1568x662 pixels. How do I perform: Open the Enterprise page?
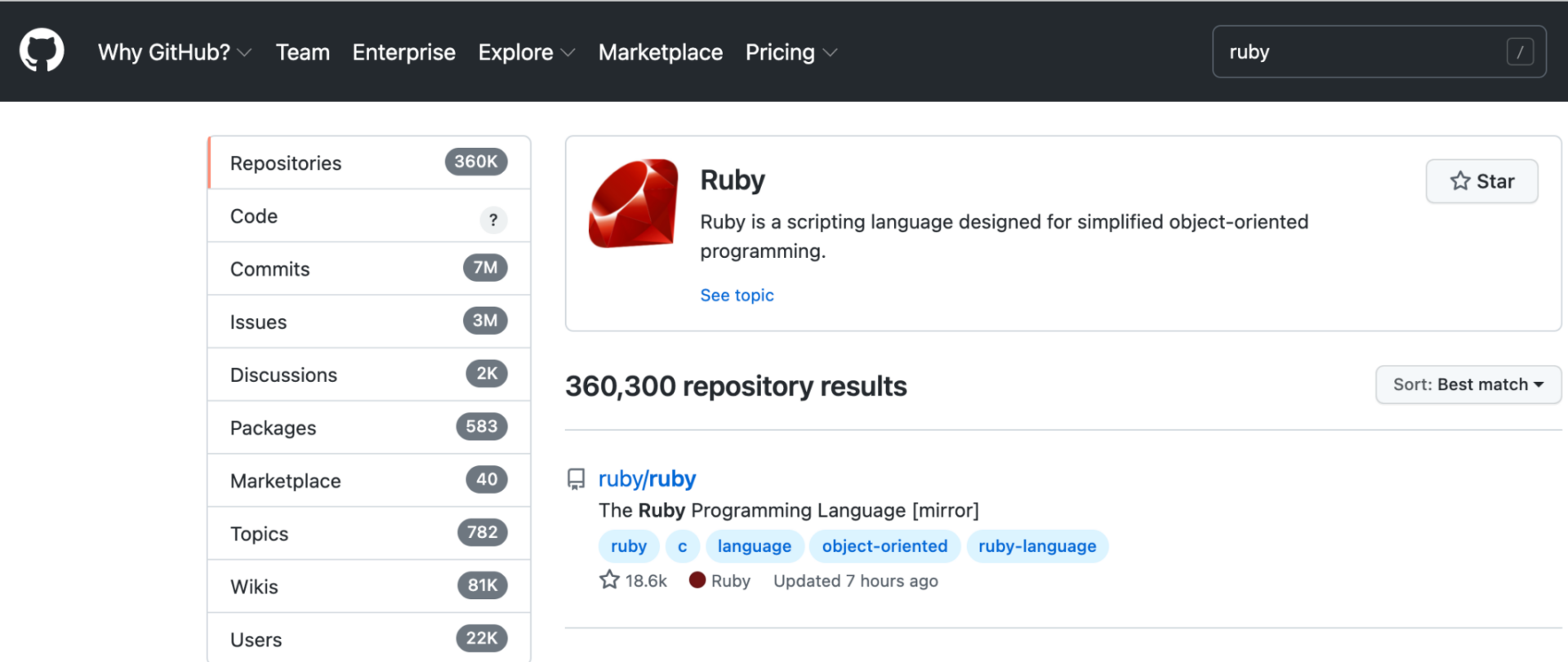point(404,52)
